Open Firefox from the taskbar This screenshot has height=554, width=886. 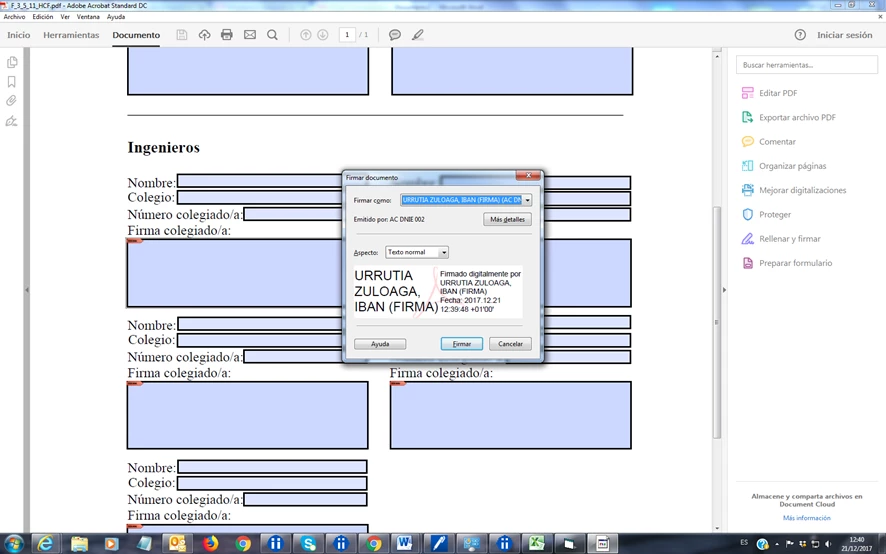(x=211, y=544)
